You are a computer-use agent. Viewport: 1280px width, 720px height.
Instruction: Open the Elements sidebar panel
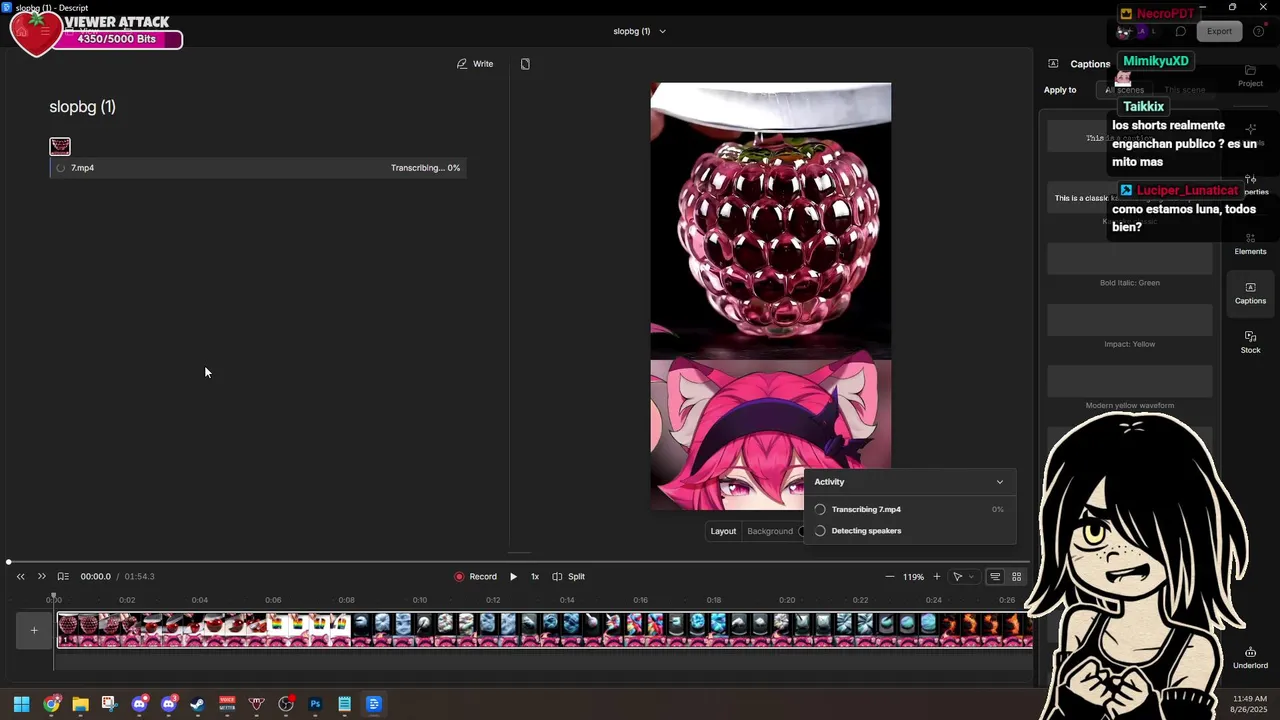[1250, 244]
